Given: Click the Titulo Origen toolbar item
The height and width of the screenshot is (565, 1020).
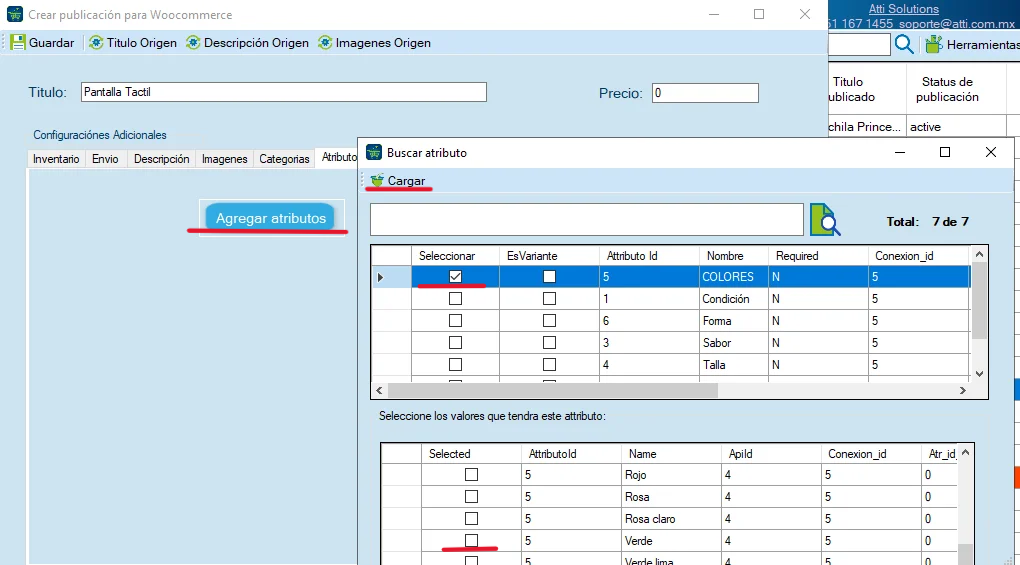Looking at the screenshot, I should 133,43.
